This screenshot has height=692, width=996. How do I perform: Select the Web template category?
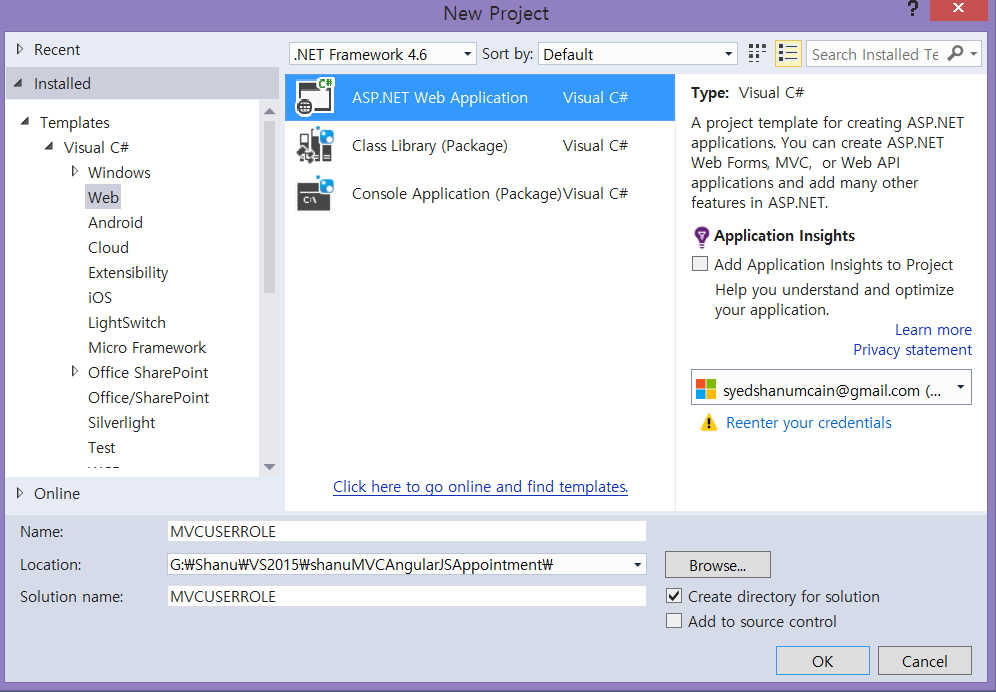pos(103,198)
